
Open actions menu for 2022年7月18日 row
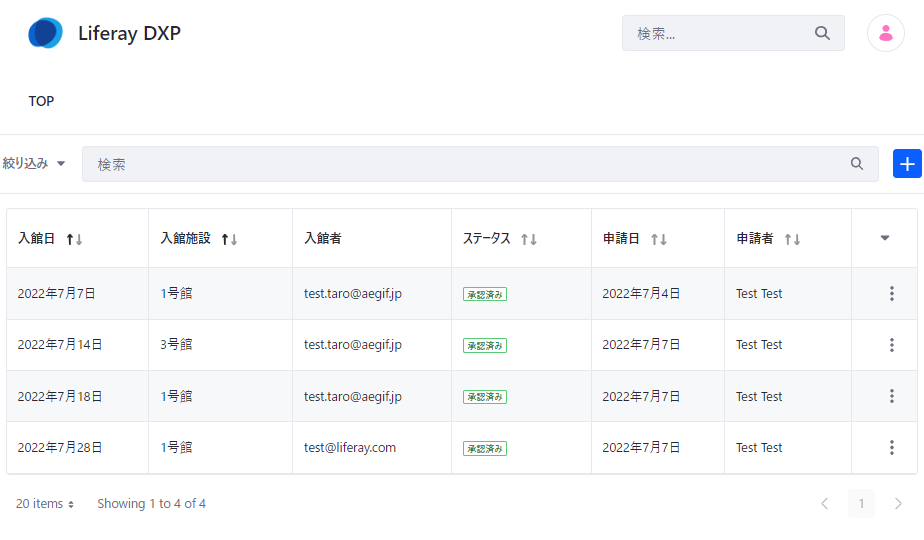[891, 397]
